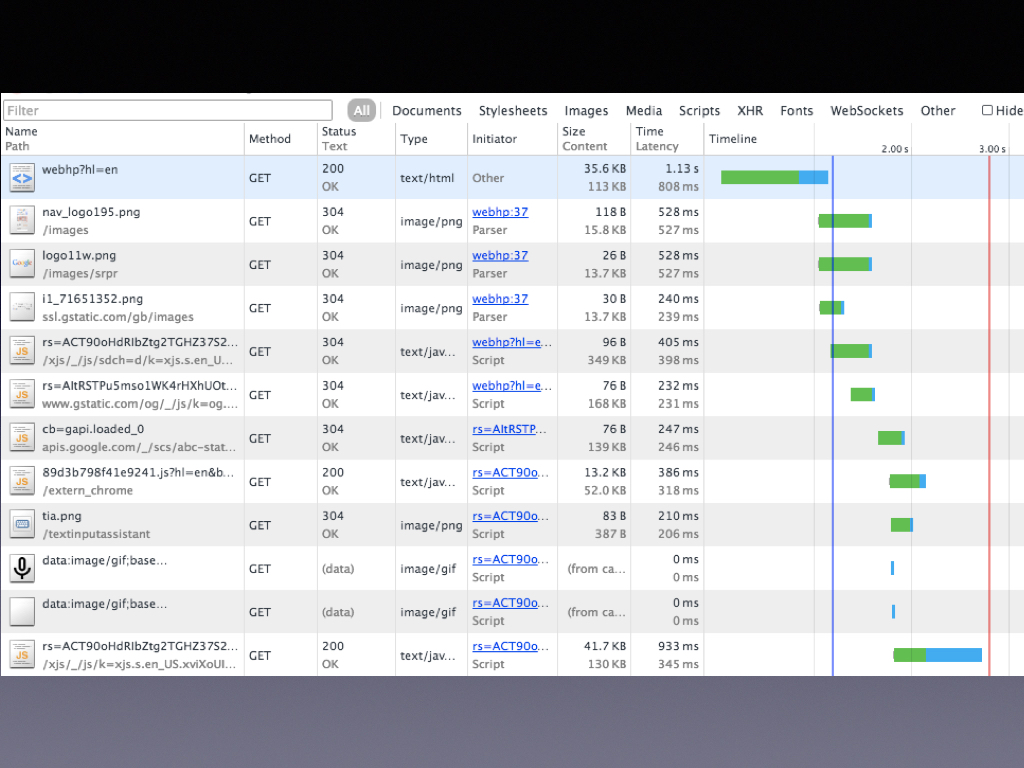Screen dimensions: 1024x768
Task: Show WebSockets requests only
Action: 866,111
